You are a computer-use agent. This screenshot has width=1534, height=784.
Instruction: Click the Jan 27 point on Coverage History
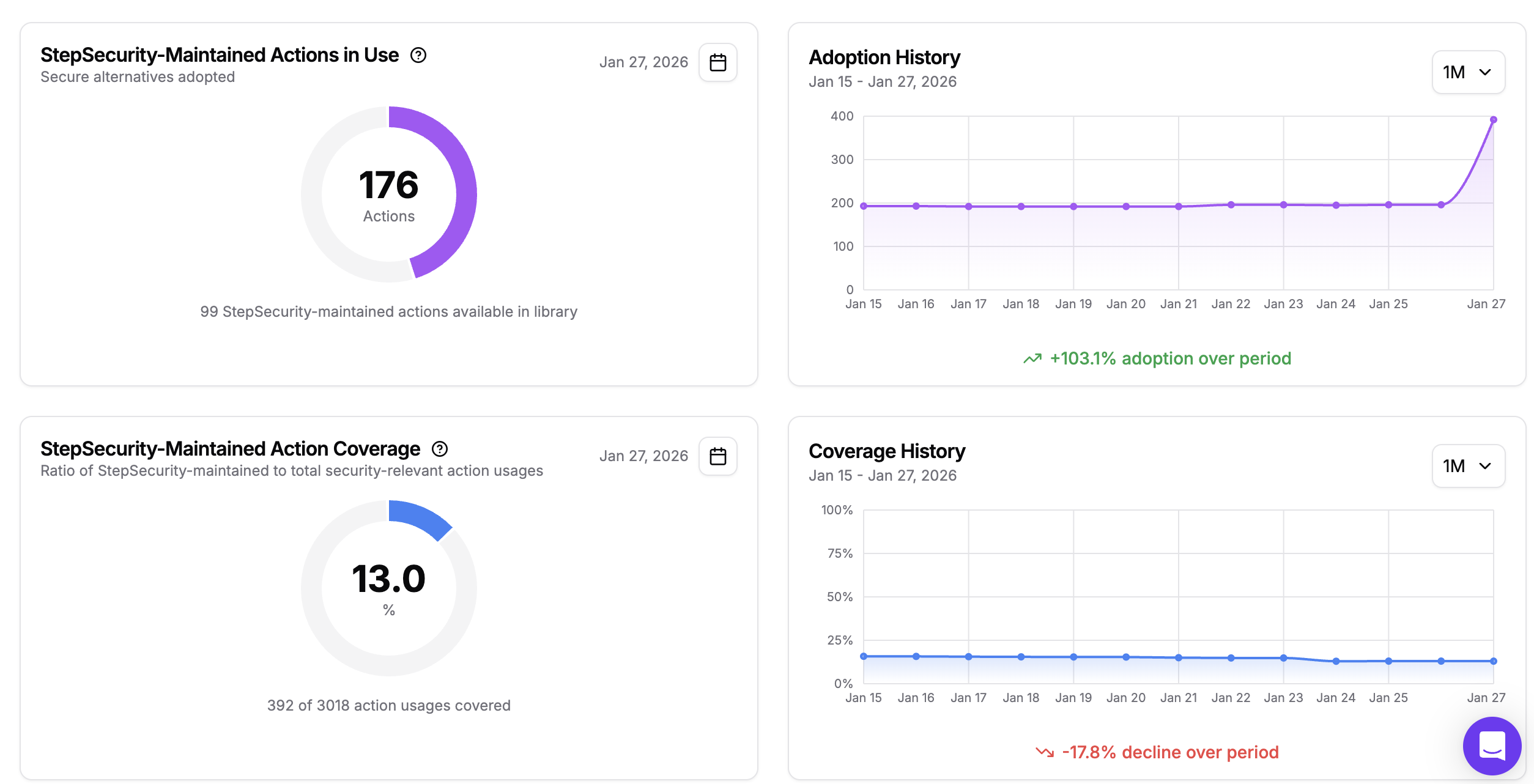(1493, 661)
